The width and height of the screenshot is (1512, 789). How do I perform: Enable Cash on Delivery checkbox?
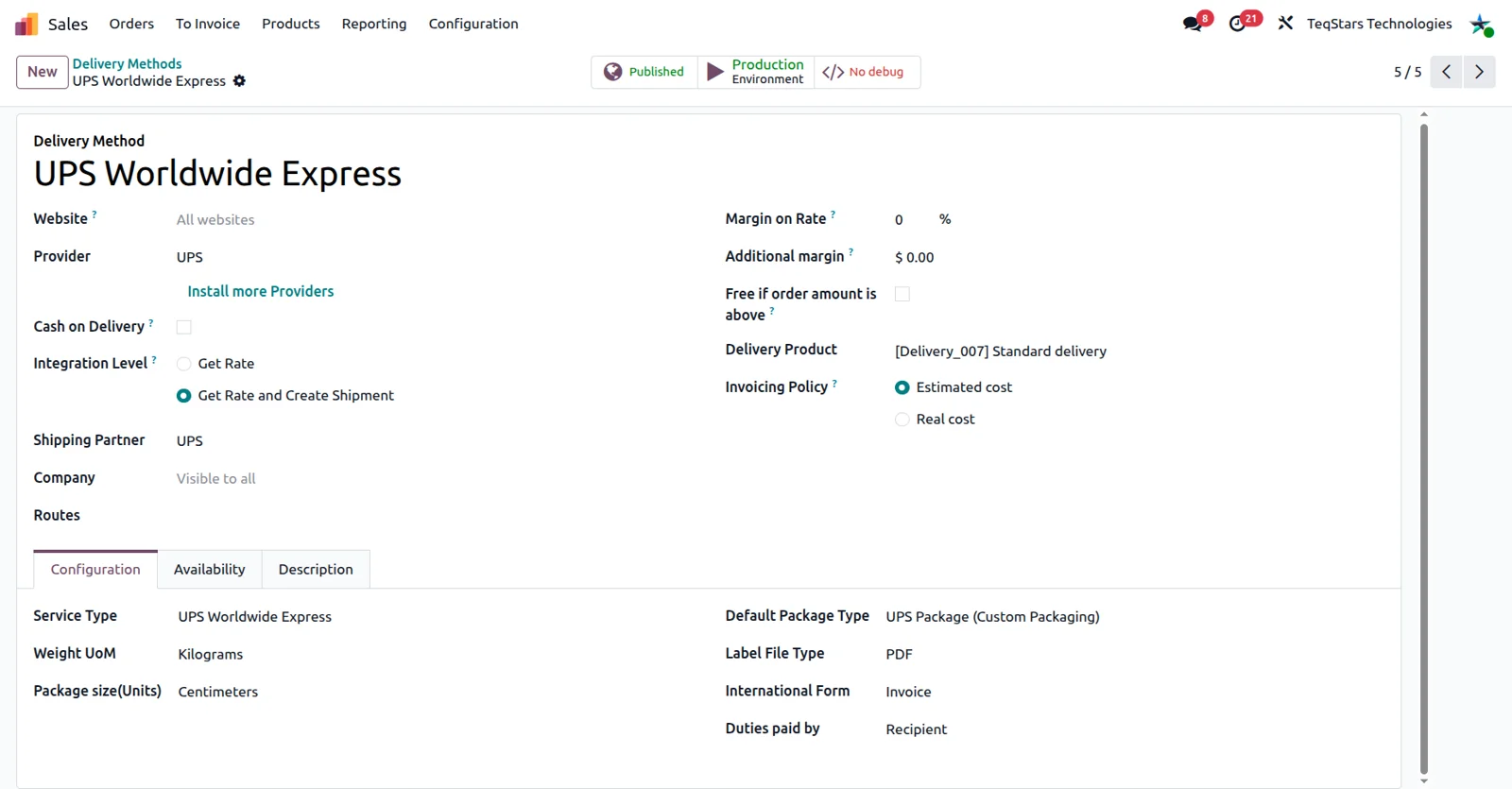(184, 327)
